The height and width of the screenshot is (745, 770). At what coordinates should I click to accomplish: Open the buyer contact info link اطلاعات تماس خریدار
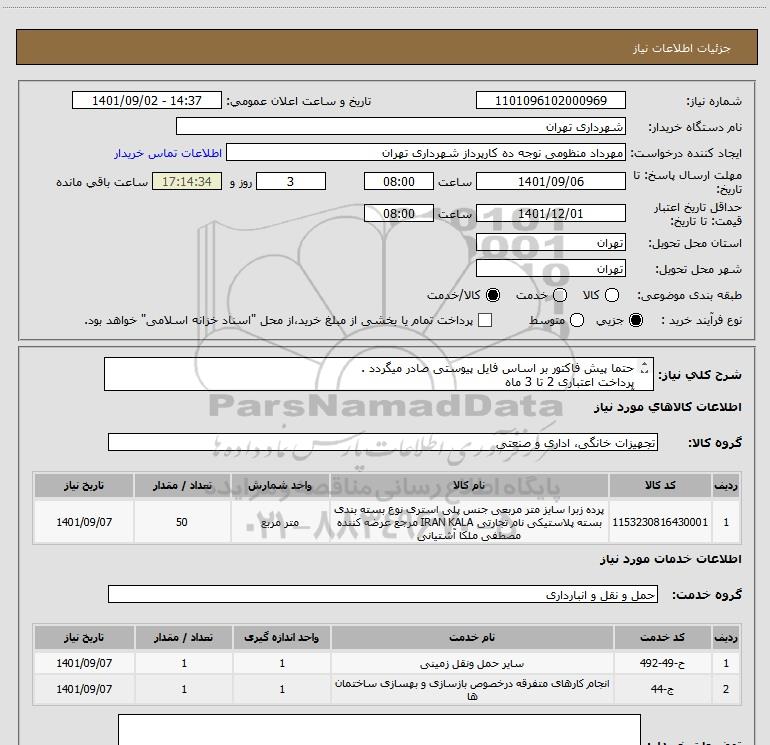(168, 153)
